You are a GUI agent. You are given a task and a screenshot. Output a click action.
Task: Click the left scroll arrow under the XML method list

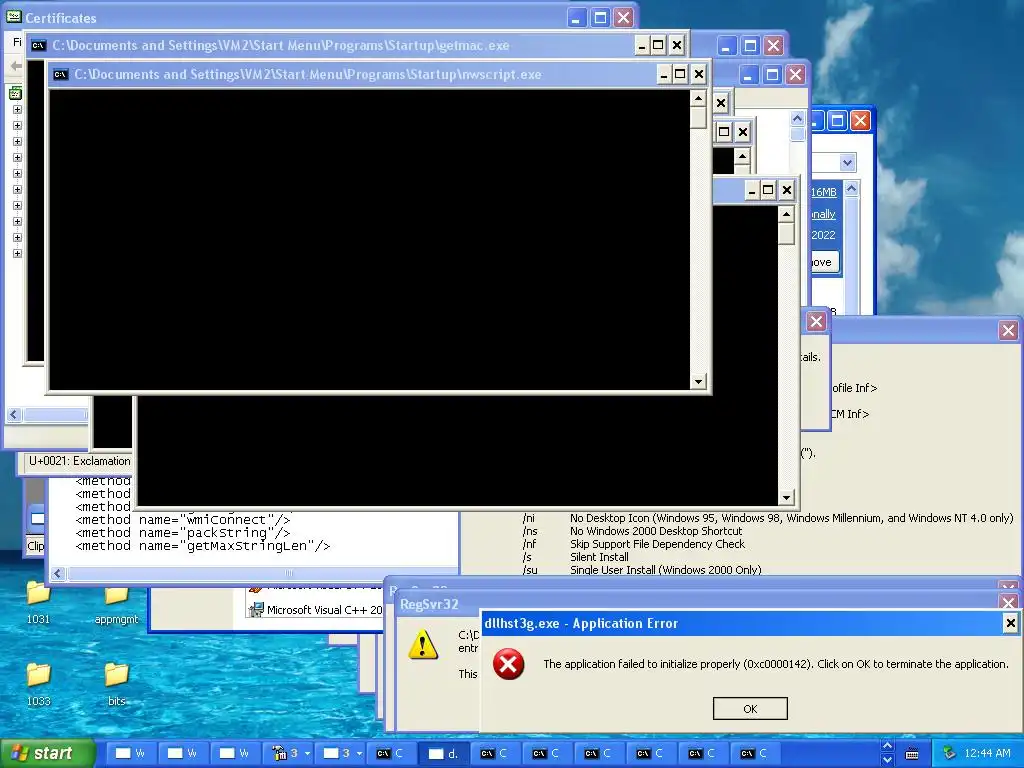(x=57, y=573)
